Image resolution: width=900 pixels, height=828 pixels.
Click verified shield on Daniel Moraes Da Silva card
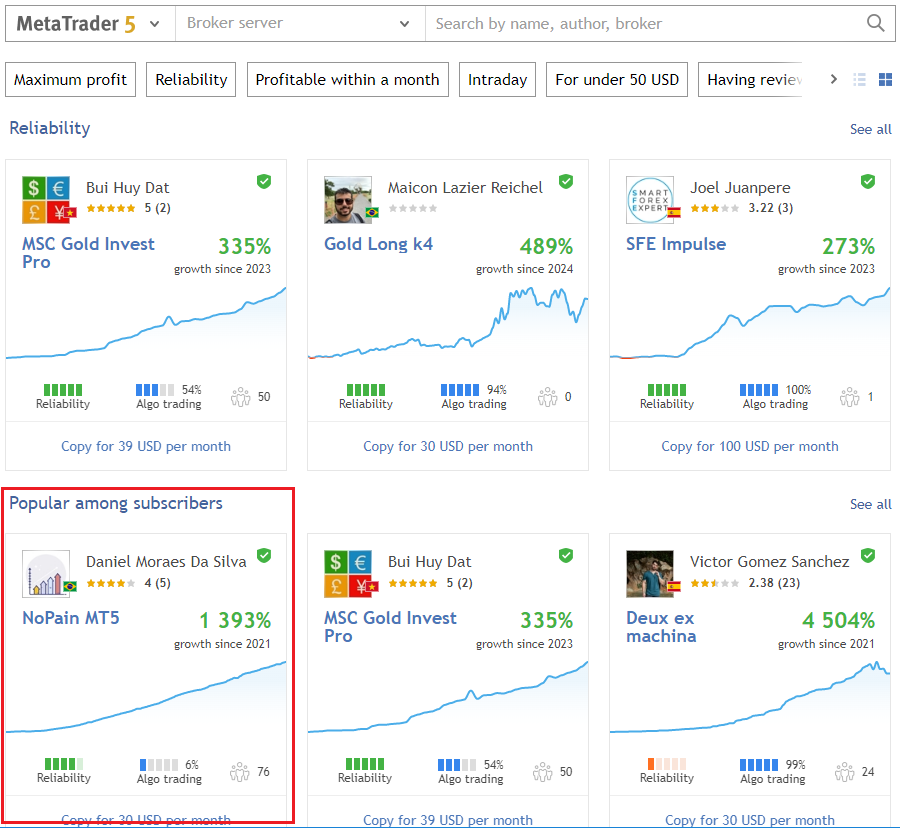pyautogui.click(x=264, y=555)
